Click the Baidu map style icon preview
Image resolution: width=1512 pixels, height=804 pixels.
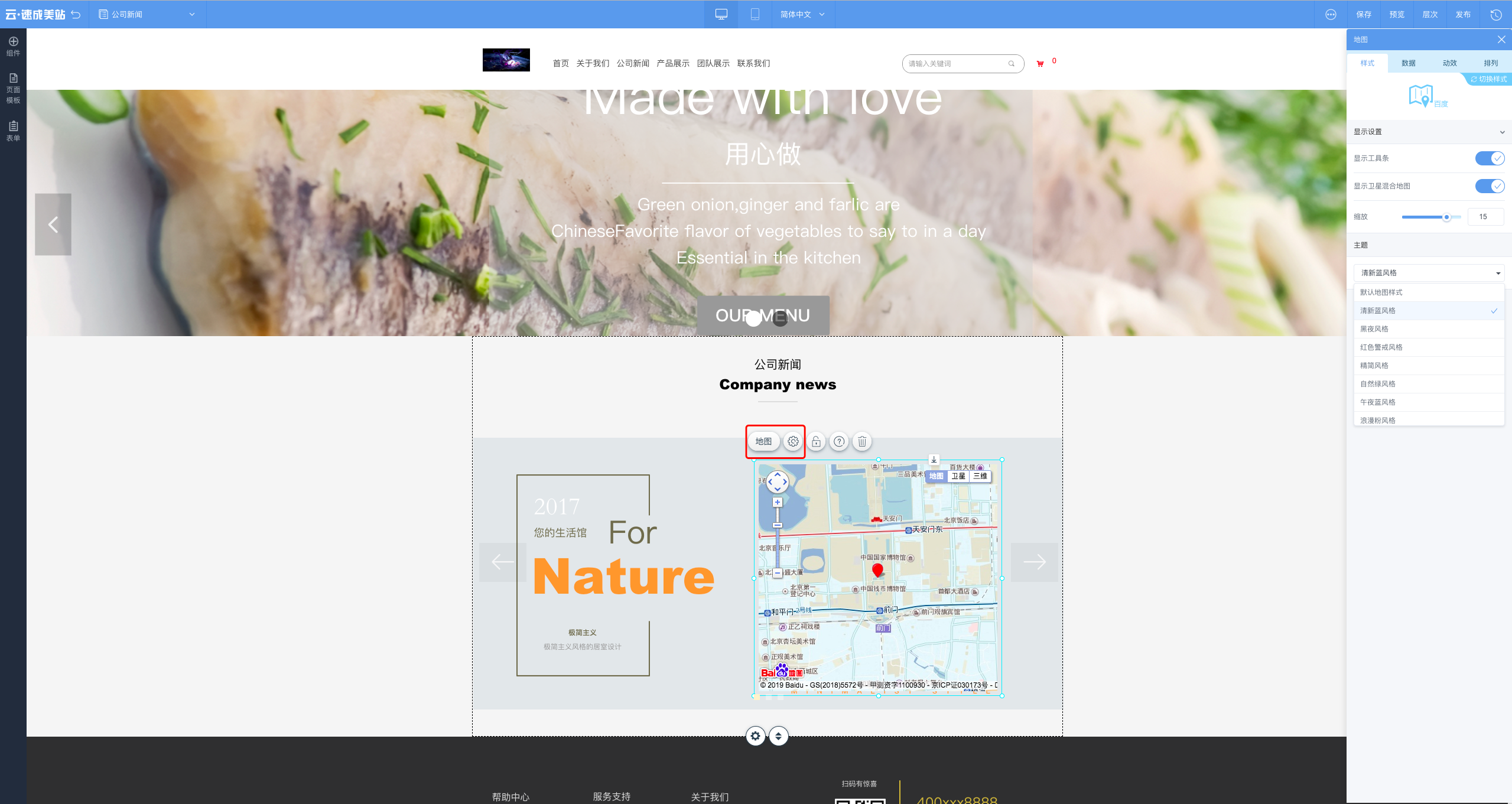(1428, 96)
